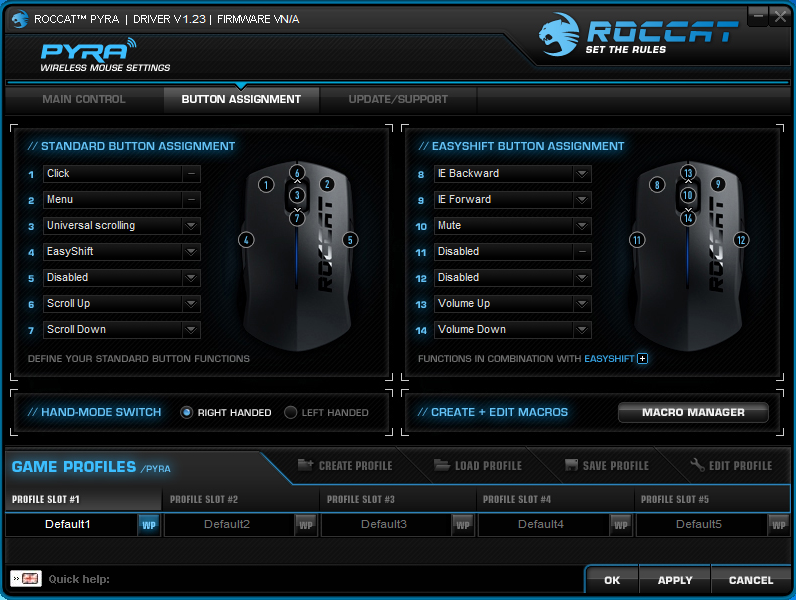Select Left Handed mode
Screen dimensions: 800x600
tap(291, 412)
